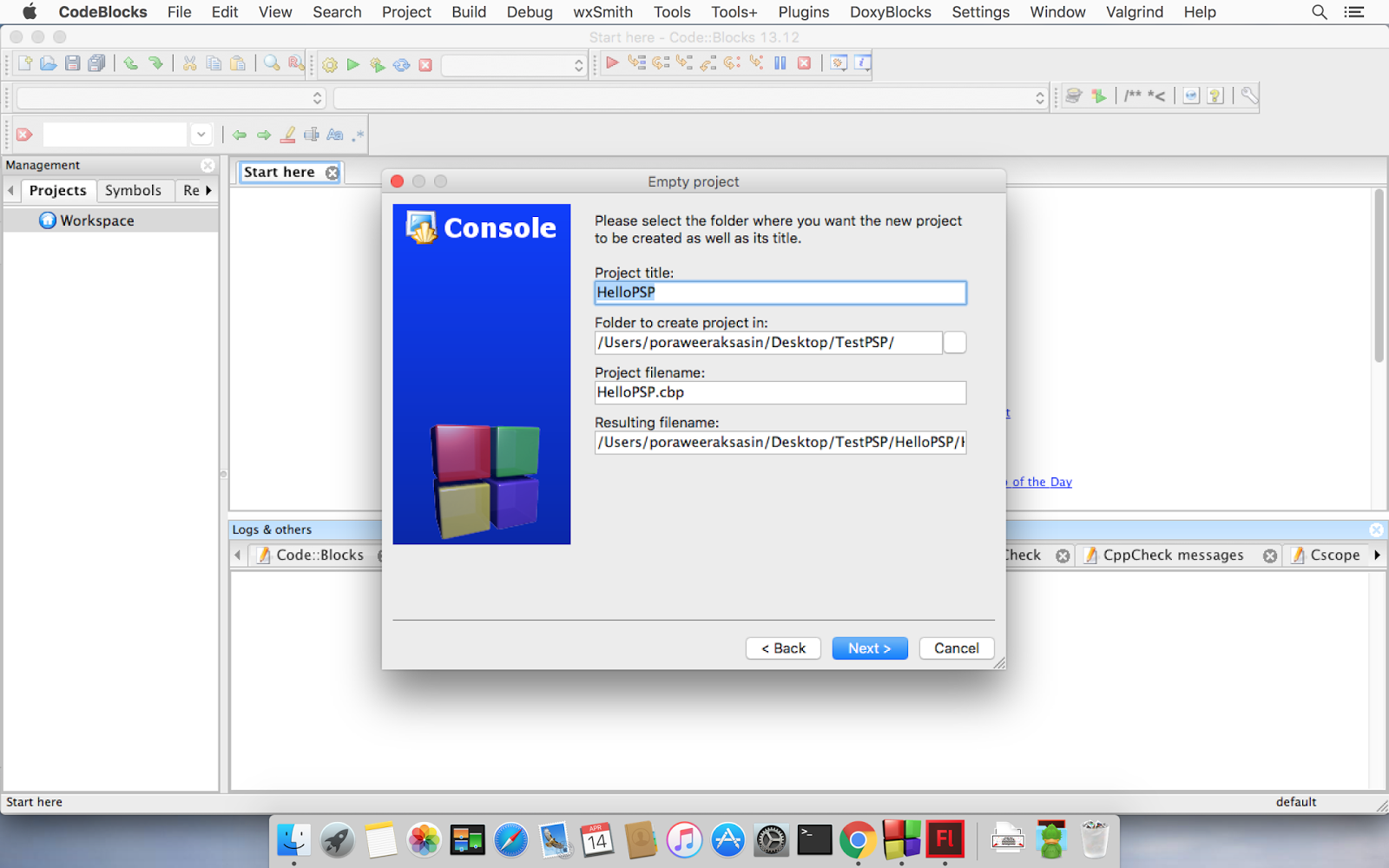Open the Settings menu
1389x868 pixels.
click(x=980, y=12)
